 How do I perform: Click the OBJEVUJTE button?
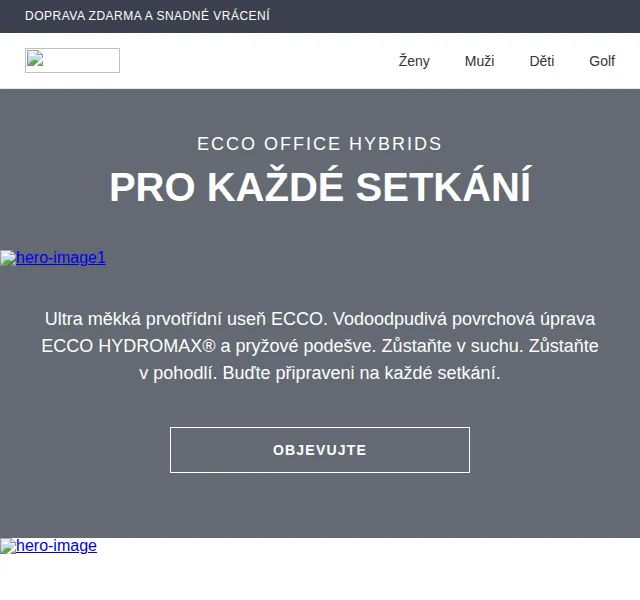(x=320, y=450)
